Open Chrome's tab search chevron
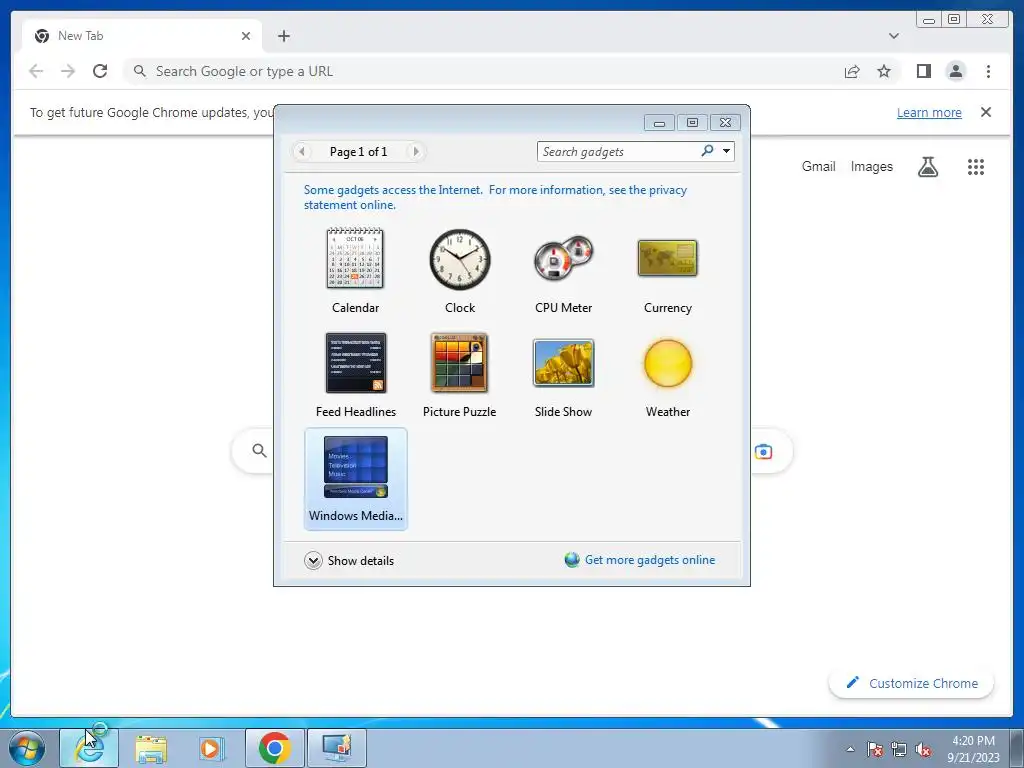Viewport: 1024px width, 768px height. click(894, 36)
